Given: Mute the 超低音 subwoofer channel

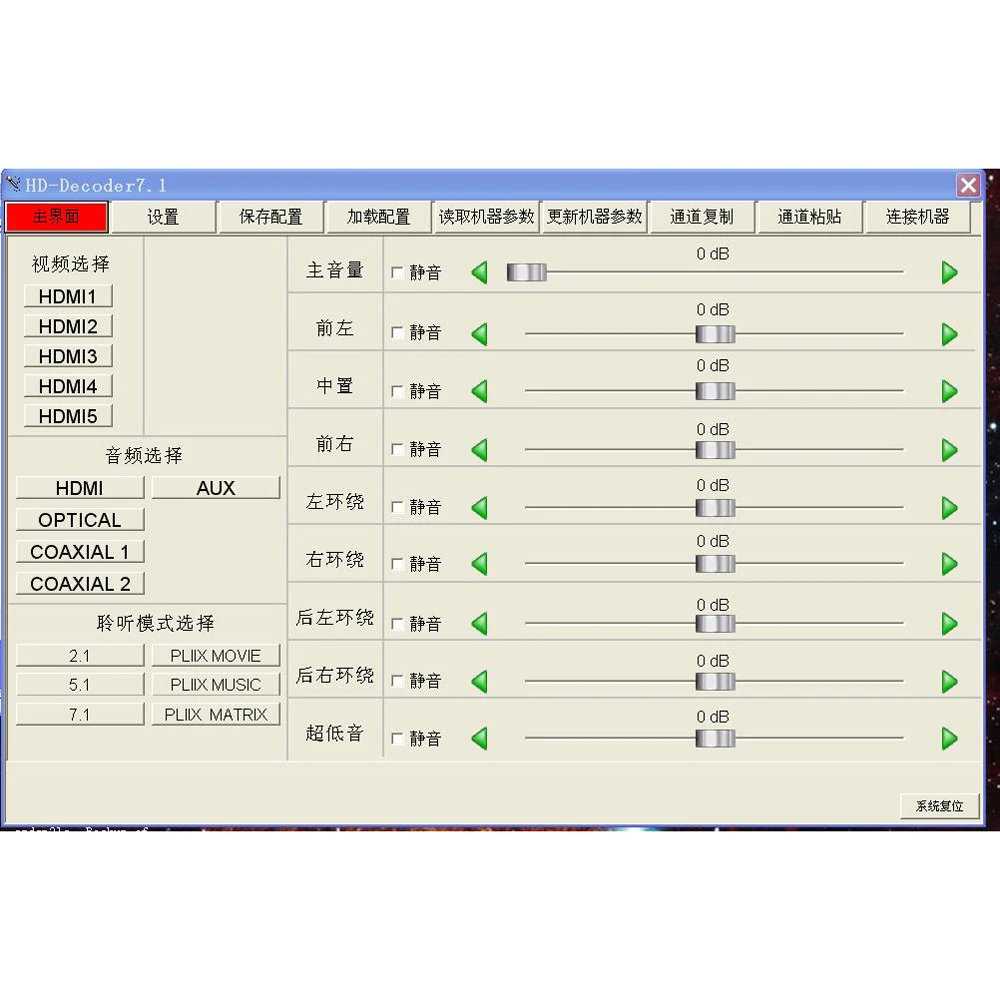Looking at the screenshot, I should click(x=397, y=739).
